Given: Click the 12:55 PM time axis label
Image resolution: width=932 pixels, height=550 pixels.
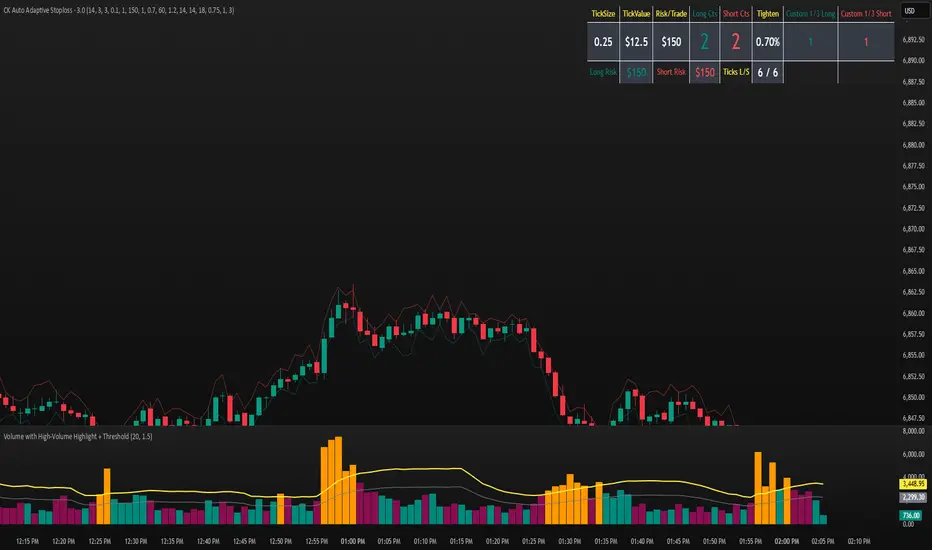Looking at the screenshot, I should click(317, 542).
